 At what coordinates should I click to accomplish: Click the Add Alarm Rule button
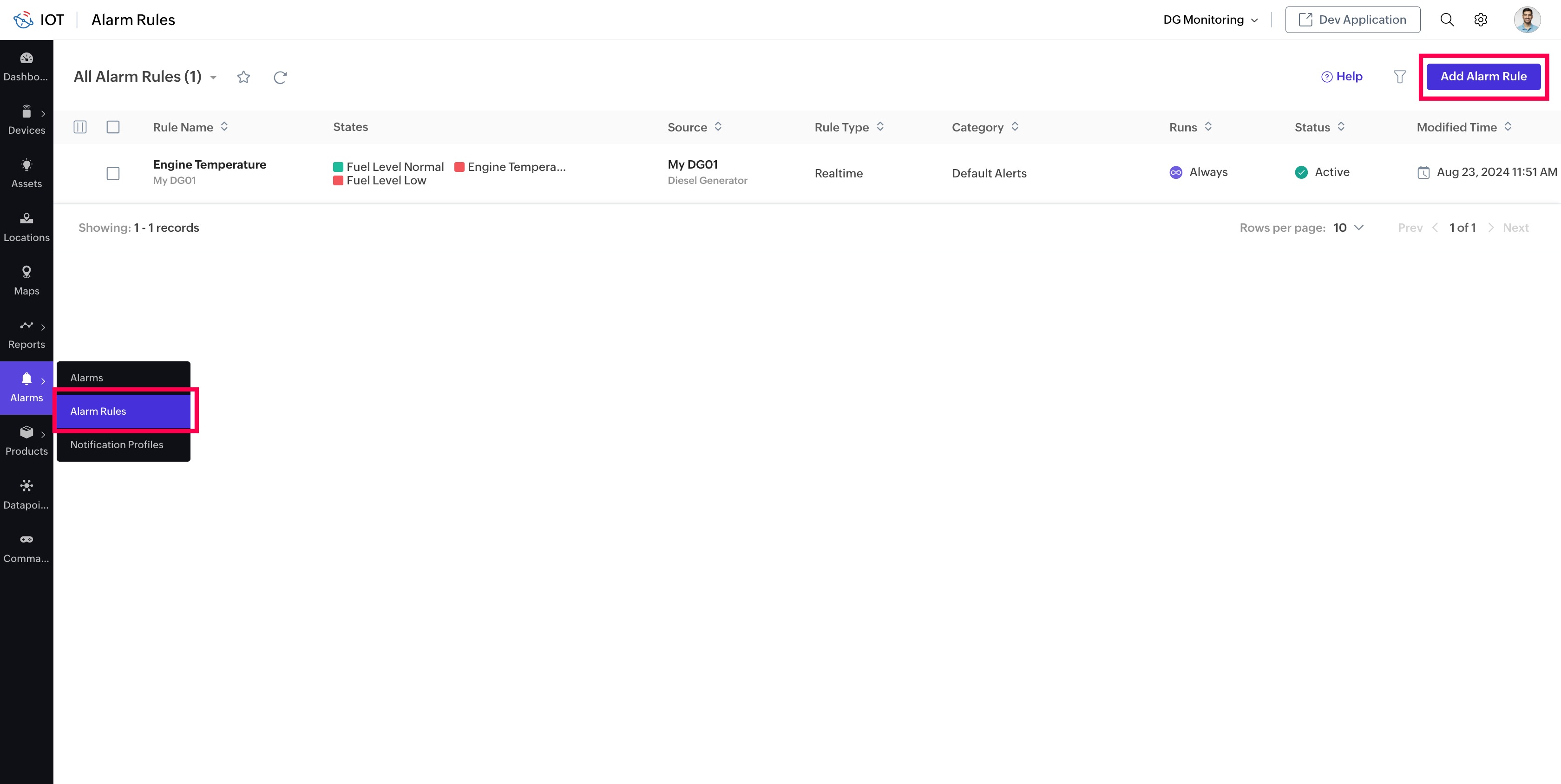coord(1483,76)
